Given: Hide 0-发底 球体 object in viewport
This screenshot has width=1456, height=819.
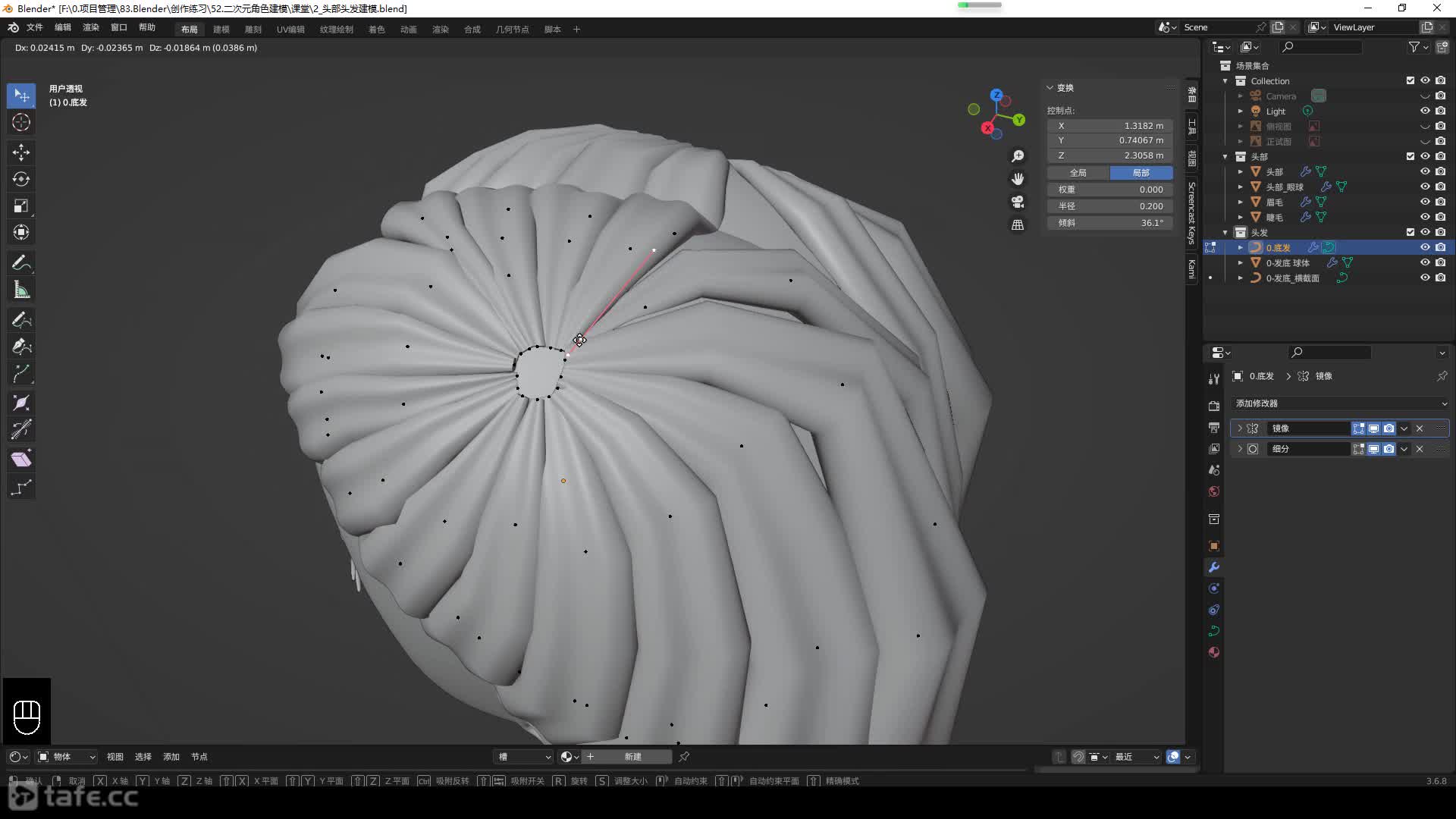Looking at the screenshot, I should pyautogui.click(x=1425, y=262).
